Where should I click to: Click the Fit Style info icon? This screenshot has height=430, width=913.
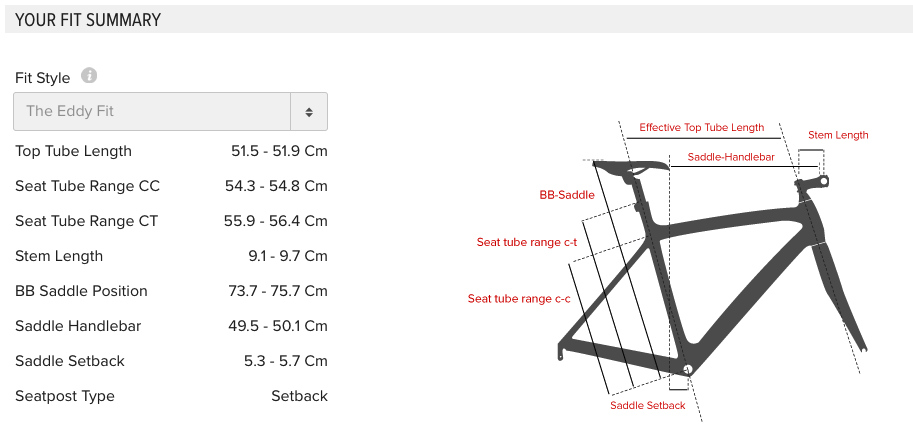point(89,76)
